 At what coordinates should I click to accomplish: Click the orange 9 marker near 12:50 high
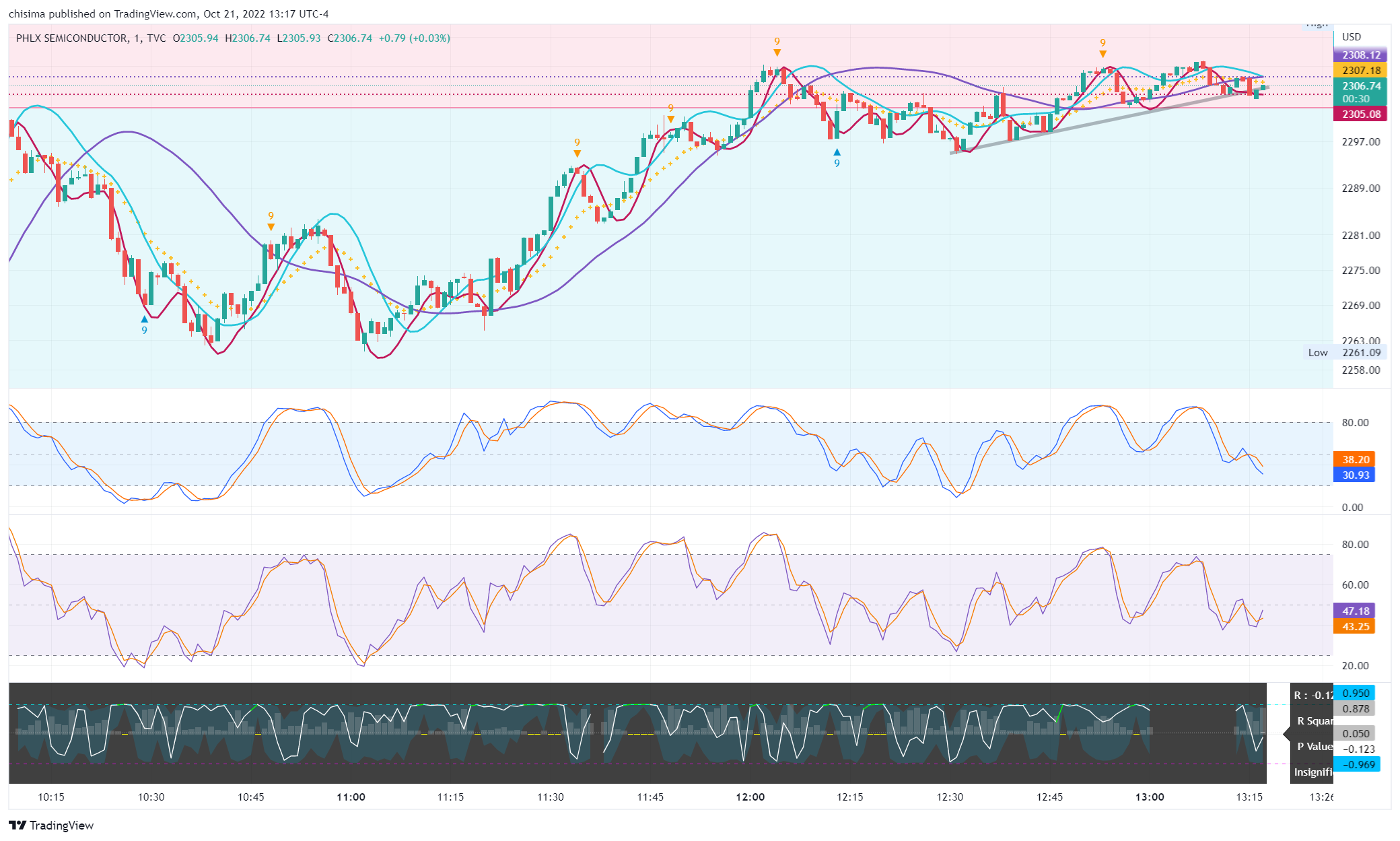pyautogui.click(x=1102, y=53)
